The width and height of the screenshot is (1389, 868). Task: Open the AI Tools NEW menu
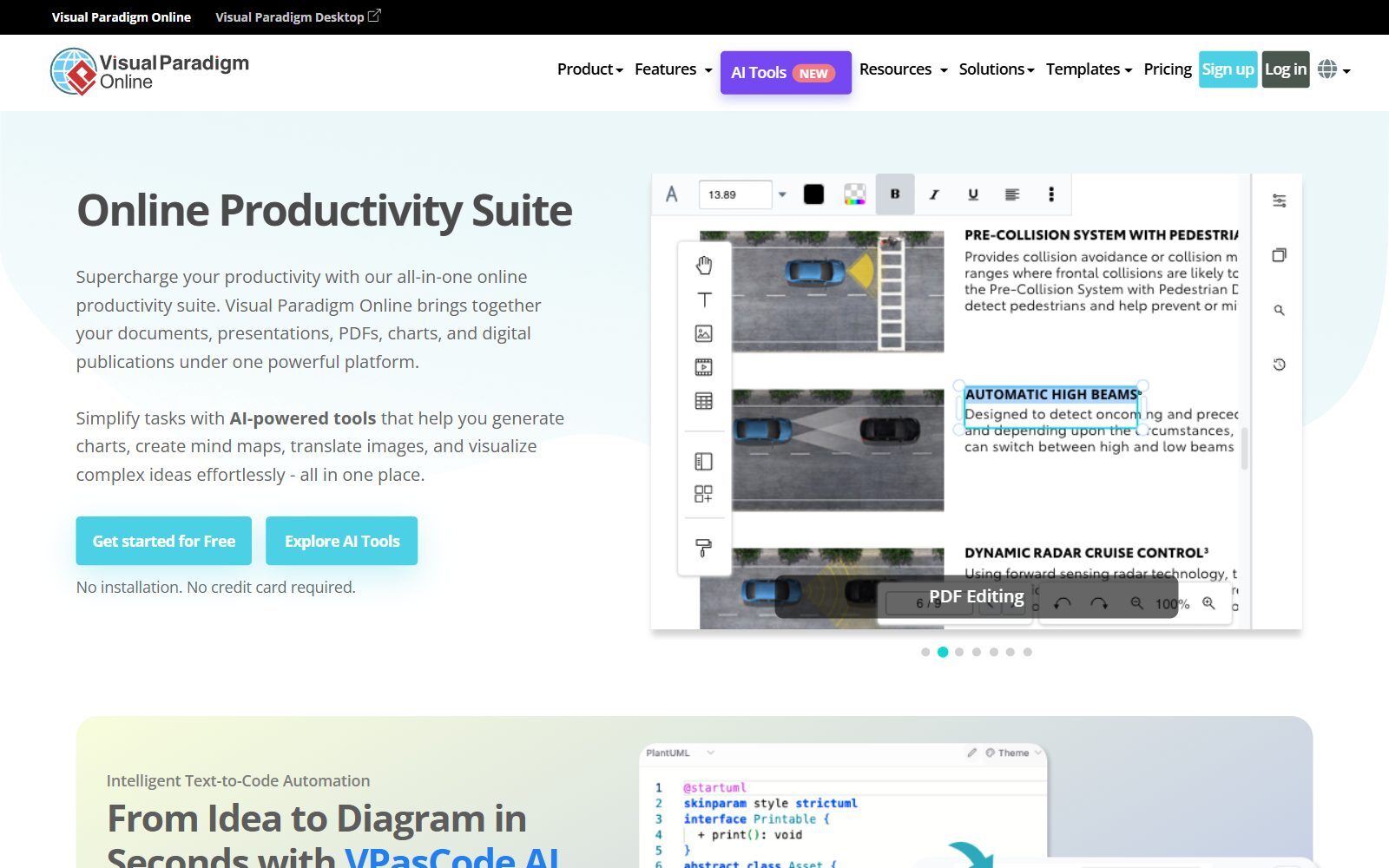(786, 73)
